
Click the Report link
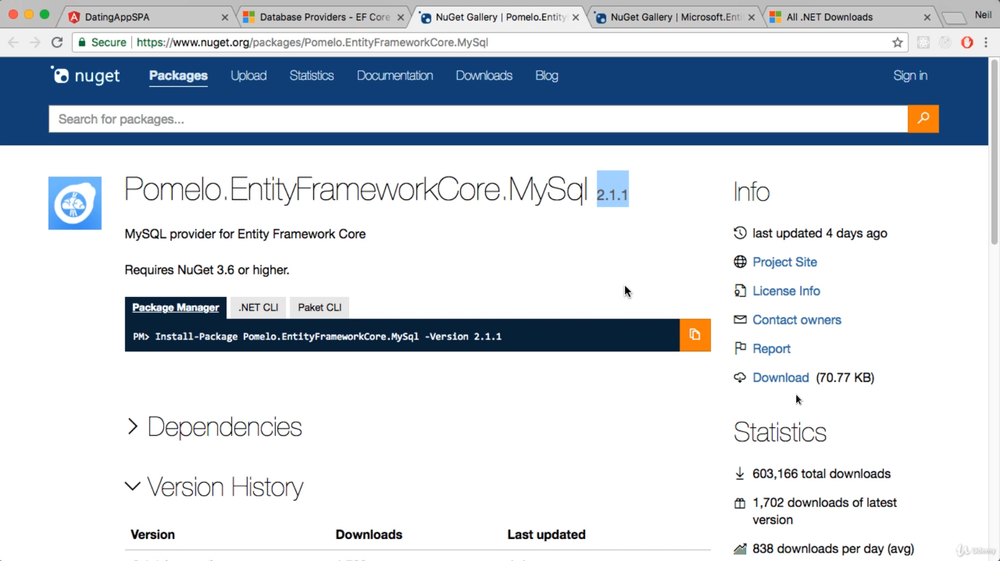click(x=771, y=349)
